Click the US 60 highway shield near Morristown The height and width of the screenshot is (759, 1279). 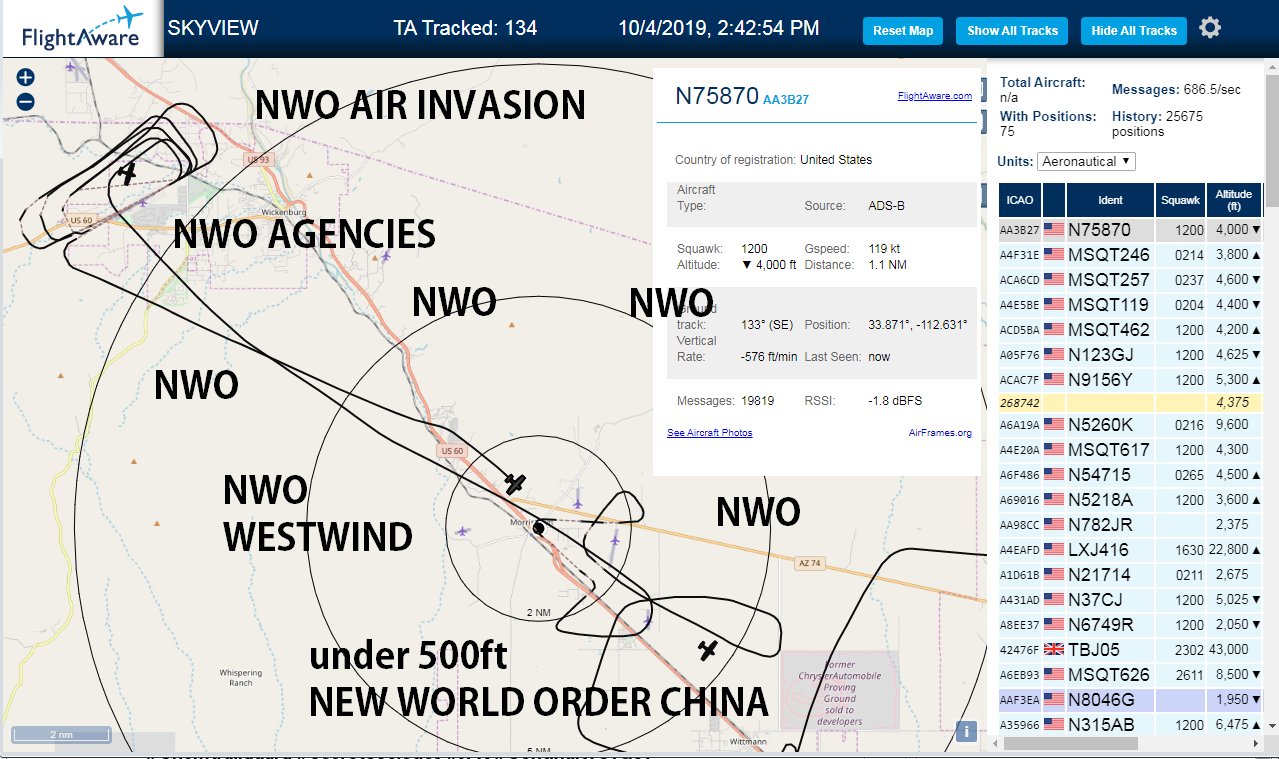point(452,451)
